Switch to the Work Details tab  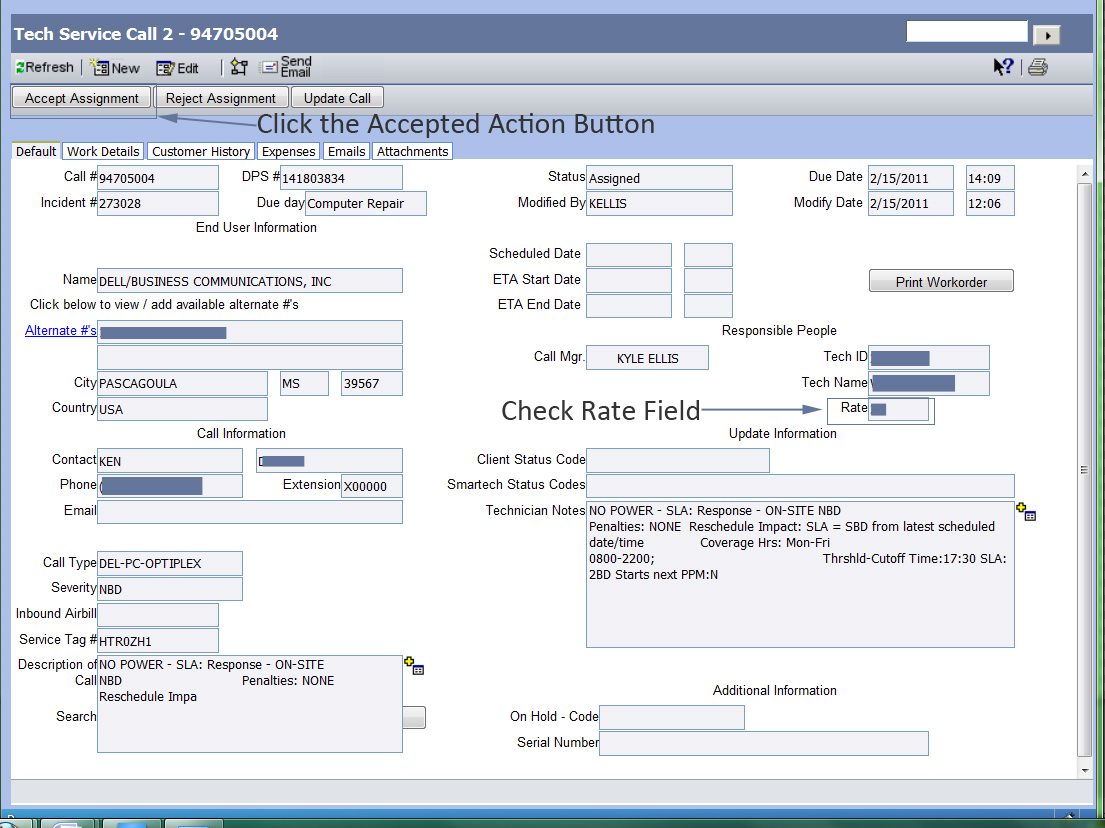tap(103, 151)
